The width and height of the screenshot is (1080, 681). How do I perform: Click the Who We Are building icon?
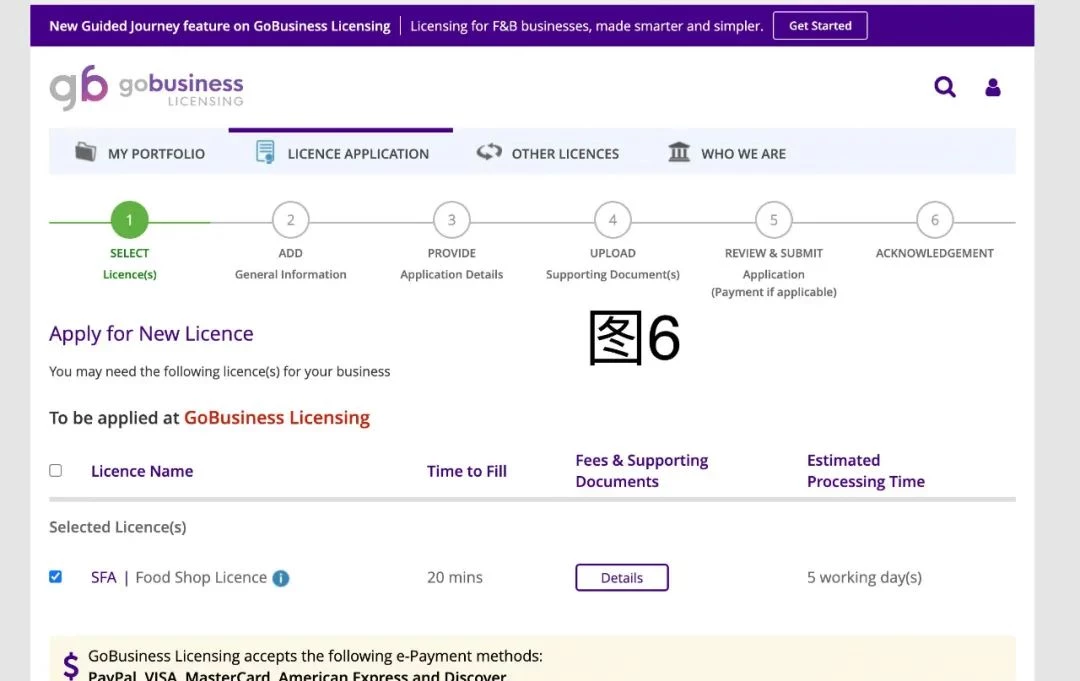[x=679, y=151]
